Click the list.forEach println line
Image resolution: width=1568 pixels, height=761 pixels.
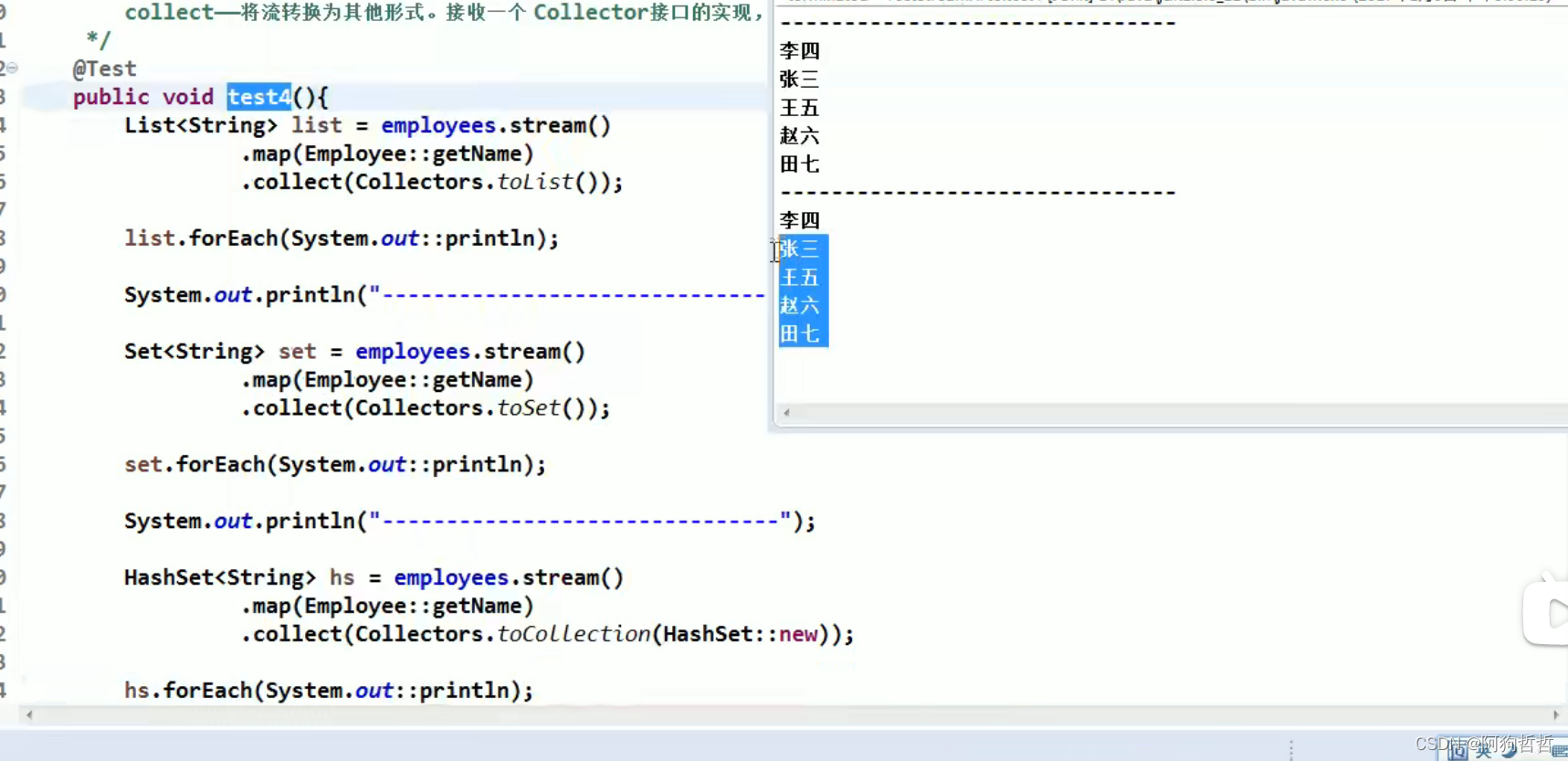tap(342, 238)
